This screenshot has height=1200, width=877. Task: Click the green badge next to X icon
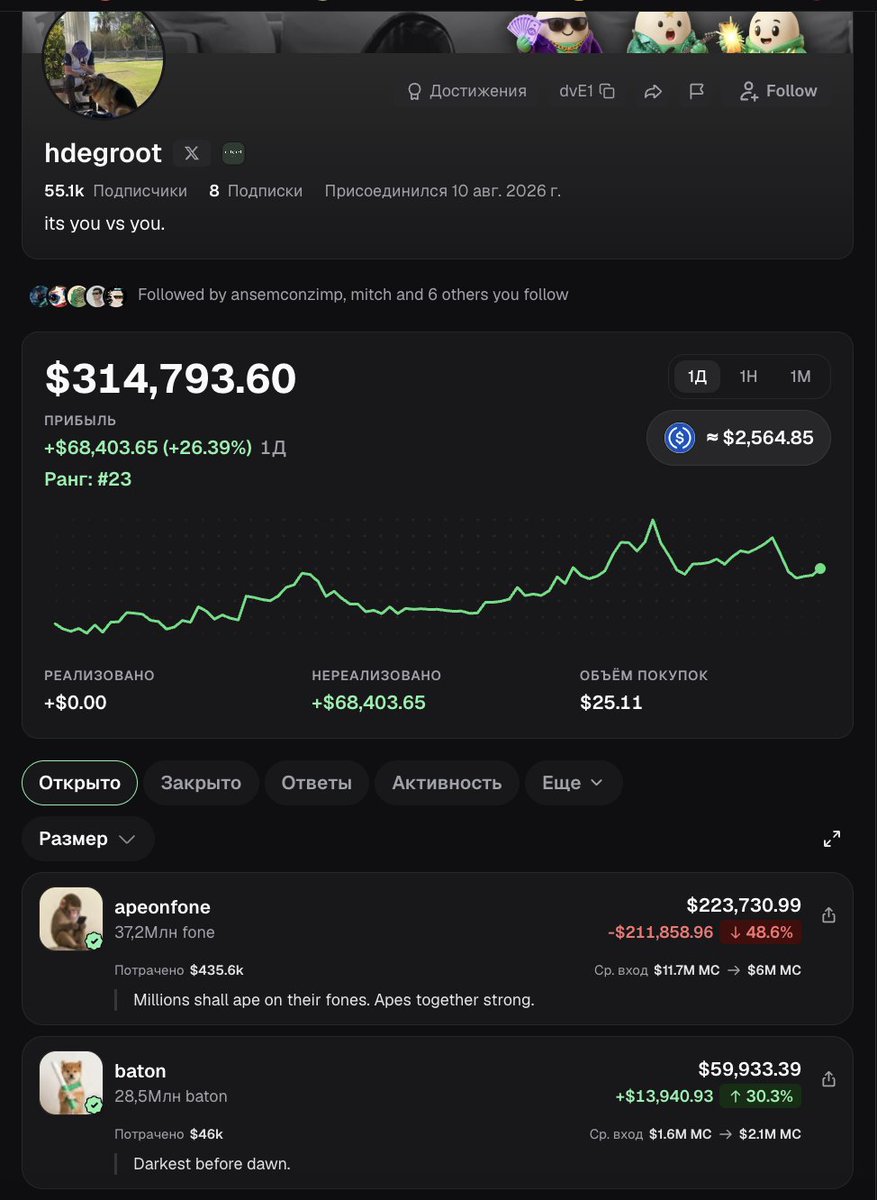tap(233, 153)
